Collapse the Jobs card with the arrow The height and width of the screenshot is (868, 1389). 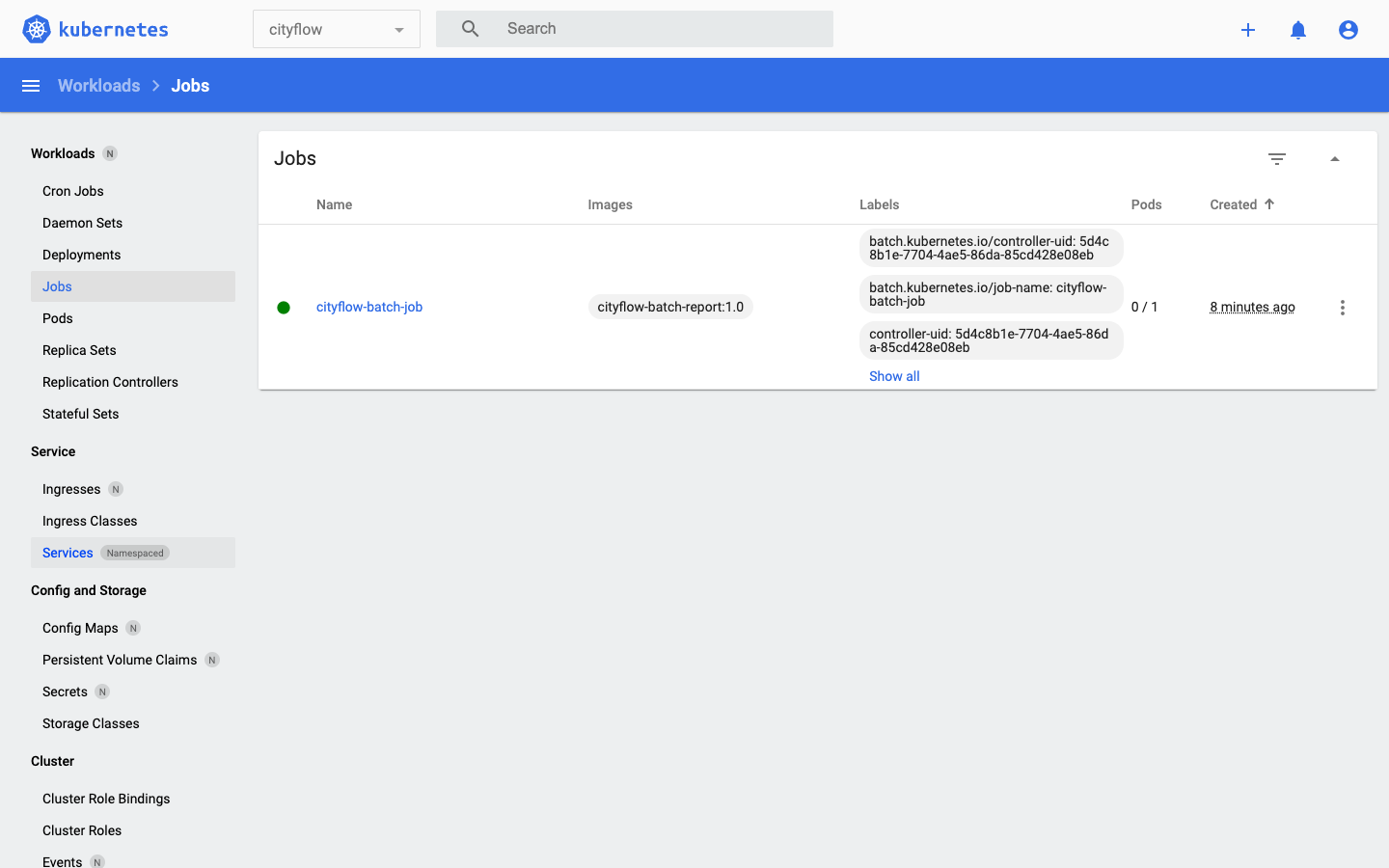(x=1335, y=159)
